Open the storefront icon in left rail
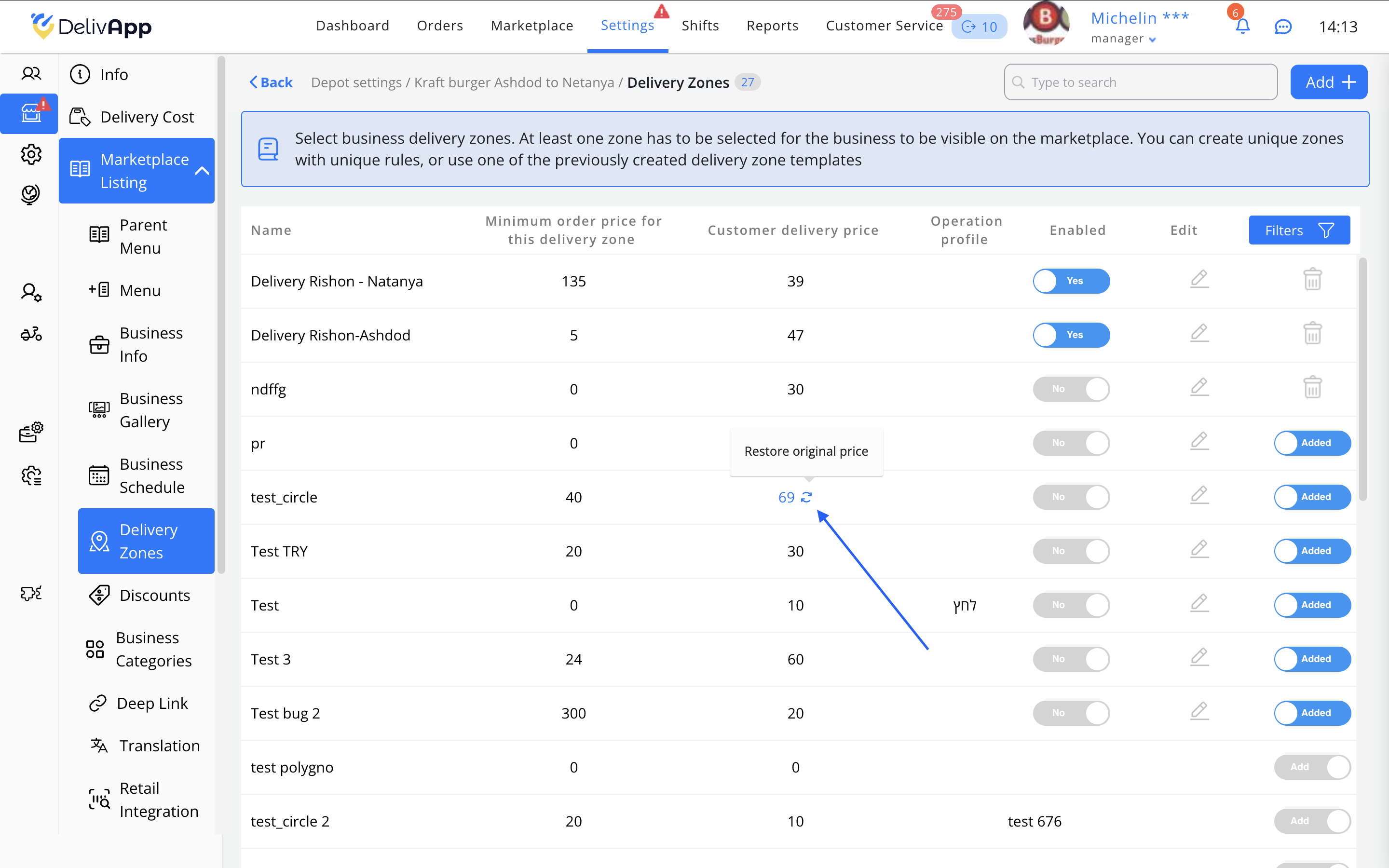The width and height of the screenshot is (1389, 868). tap(31, 113)
